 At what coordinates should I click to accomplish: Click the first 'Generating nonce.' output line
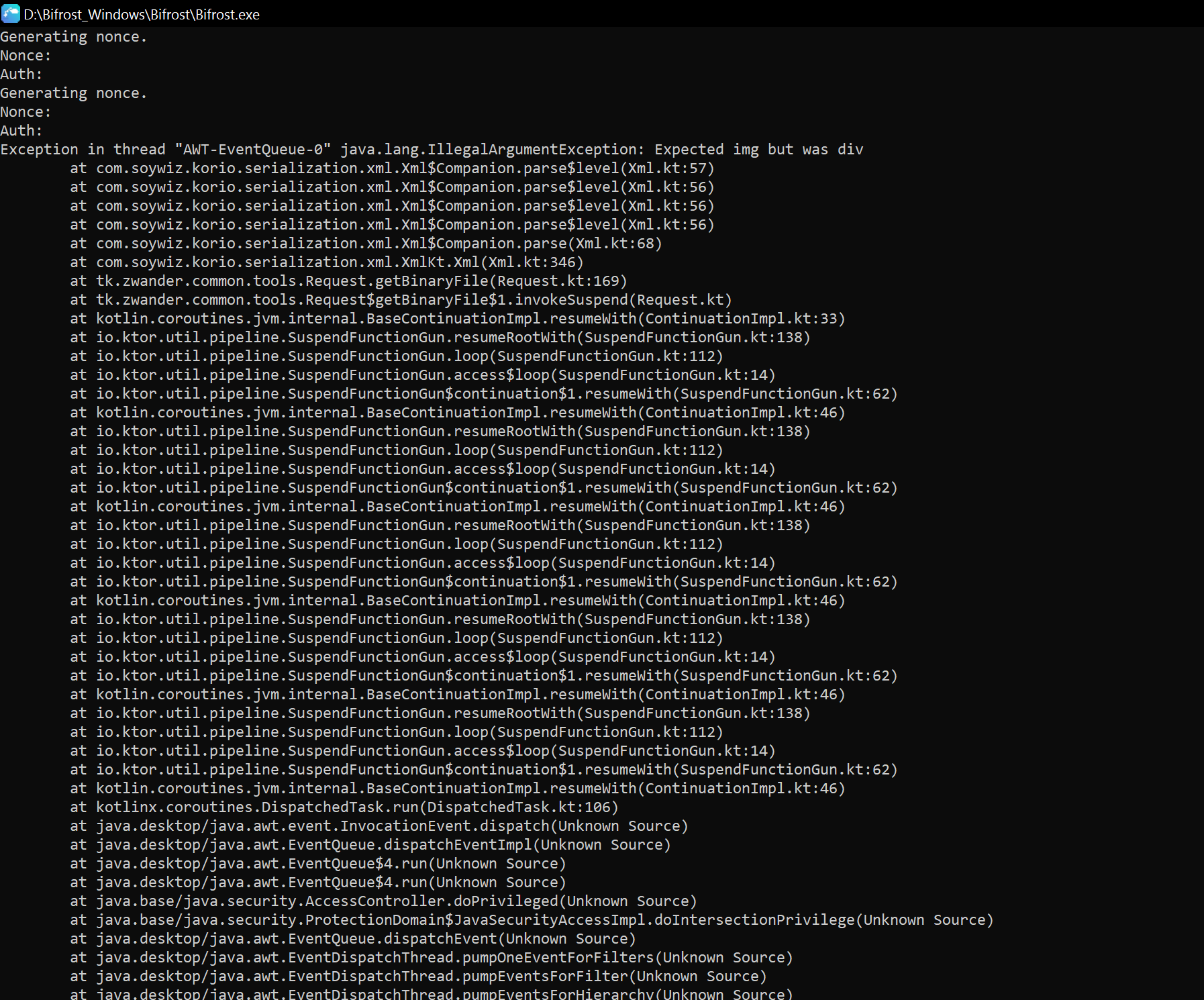pos(74,36)
